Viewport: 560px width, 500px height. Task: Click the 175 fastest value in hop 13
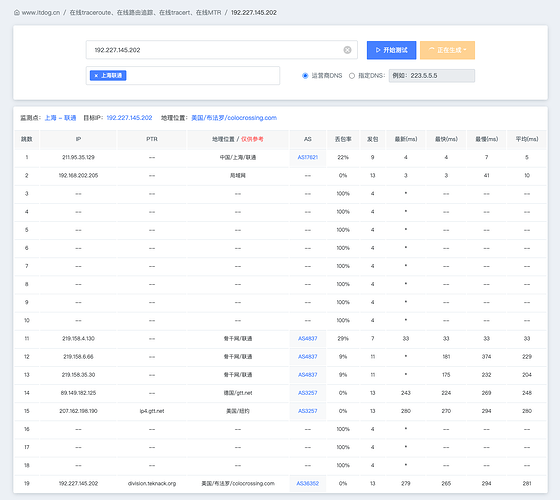[x=446, y=375]
